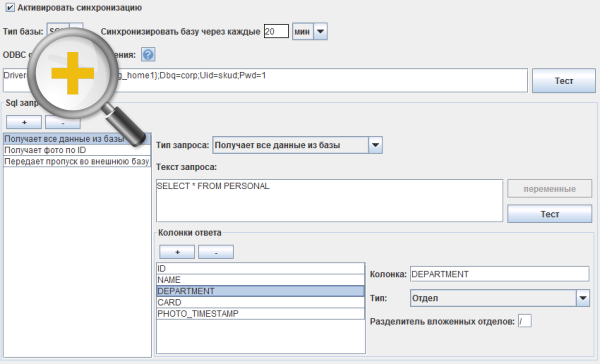Select query Получает все данные из базы
This screenshot has width=600, height=364.
77,139
